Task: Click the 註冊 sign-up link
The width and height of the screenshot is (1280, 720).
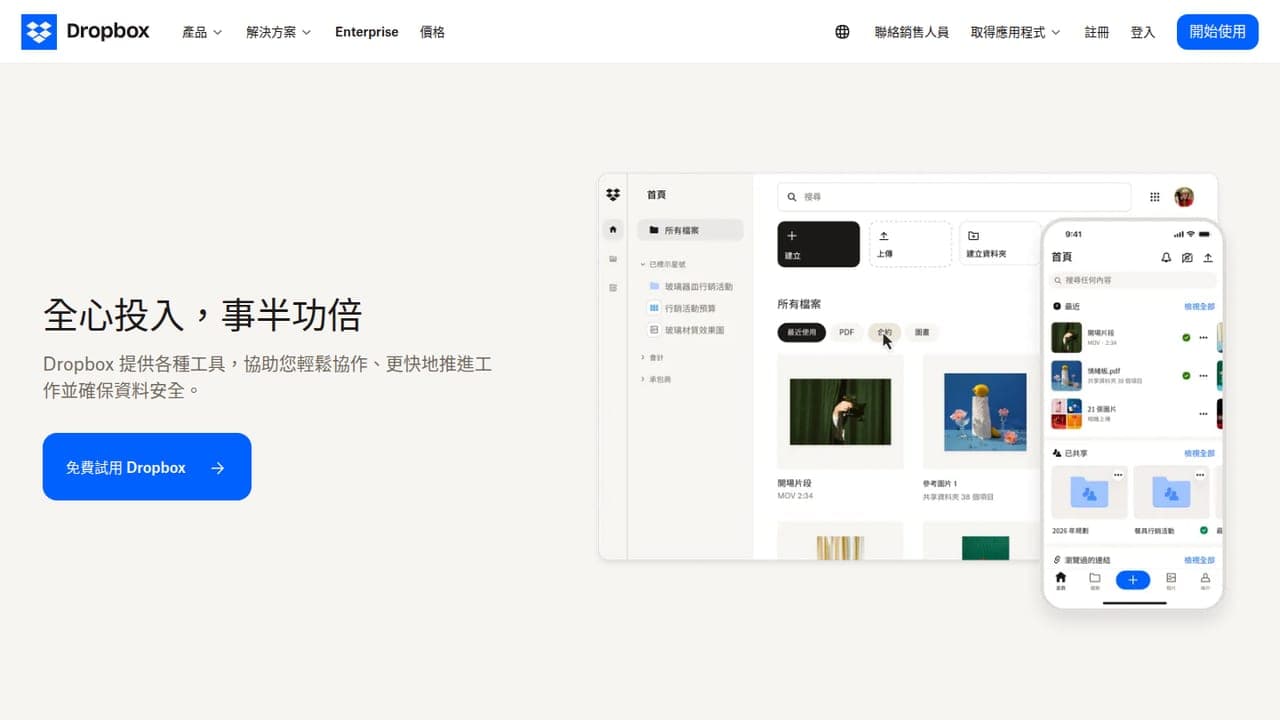Action: point(1097,32)
